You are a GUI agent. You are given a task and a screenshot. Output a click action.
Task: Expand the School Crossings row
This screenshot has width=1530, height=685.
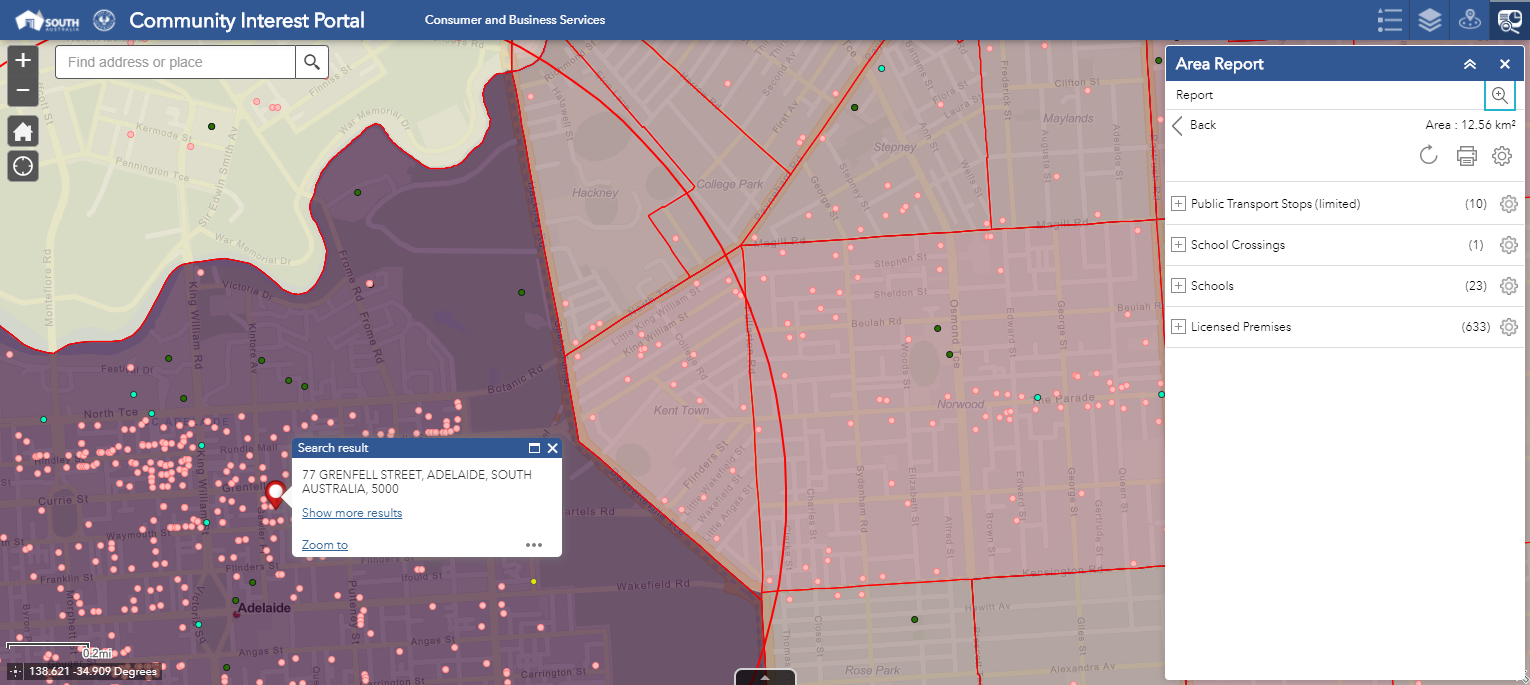pyautogui.click(x=1179, y=245)
